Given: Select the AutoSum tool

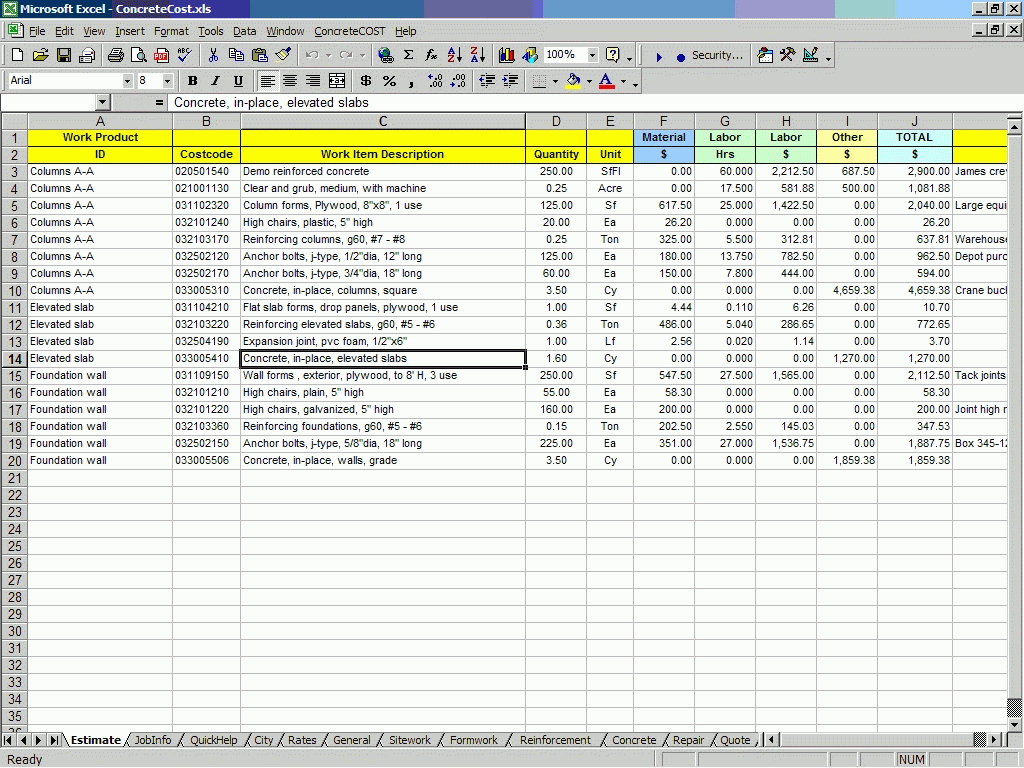Looking at the screenshot, I should pos(407,55).
